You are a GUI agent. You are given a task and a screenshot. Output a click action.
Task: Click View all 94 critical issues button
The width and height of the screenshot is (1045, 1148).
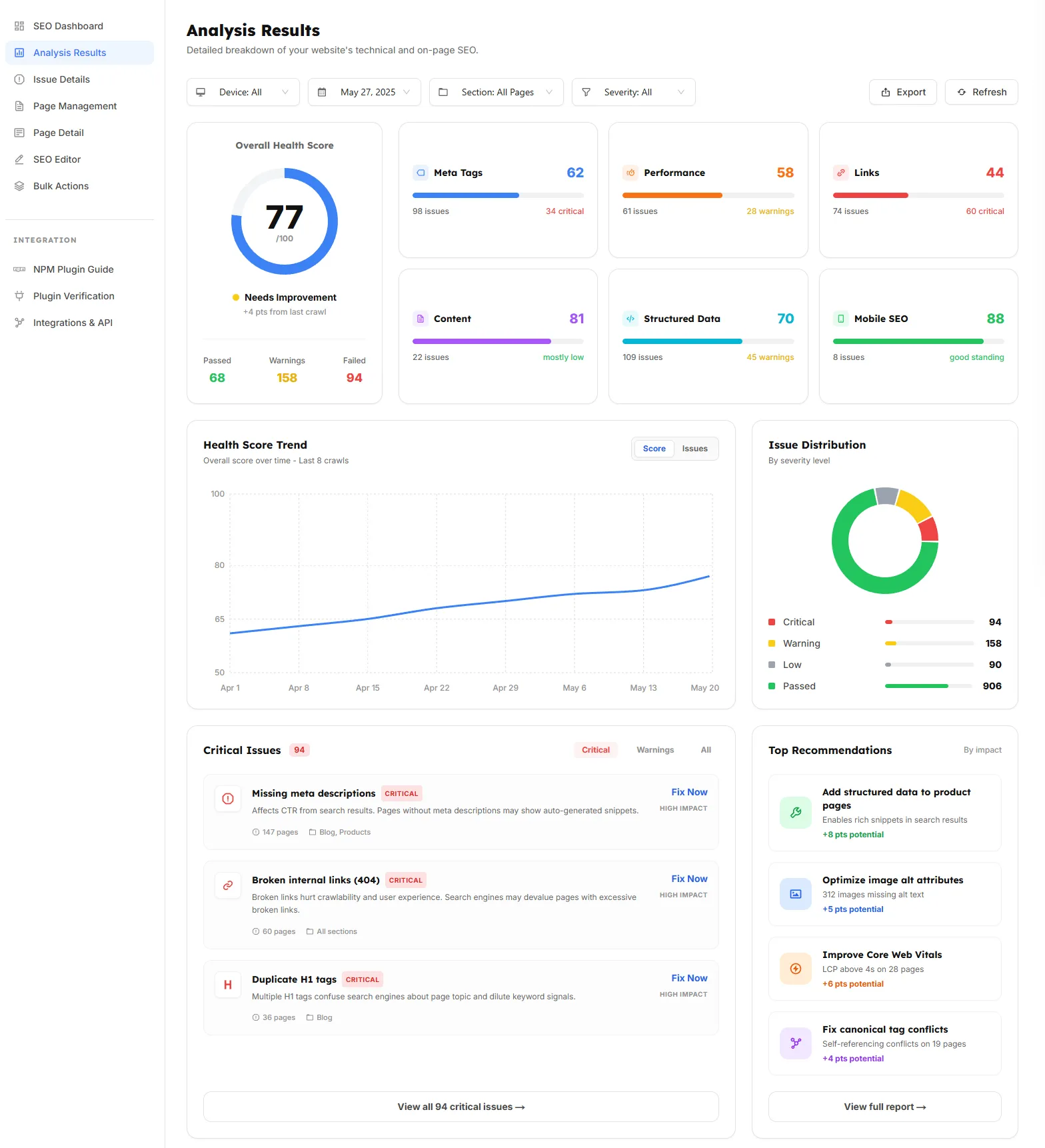tap(461, 1107)
